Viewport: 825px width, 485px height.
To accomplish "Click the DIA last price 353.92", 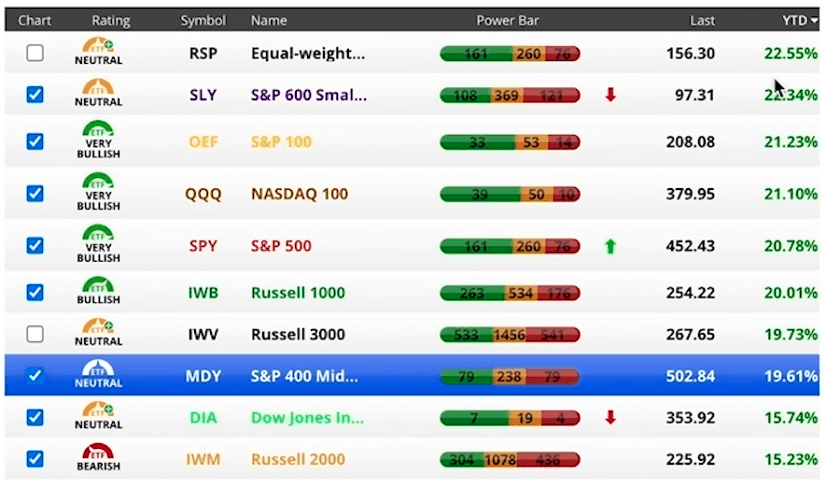I will (690, 418).
